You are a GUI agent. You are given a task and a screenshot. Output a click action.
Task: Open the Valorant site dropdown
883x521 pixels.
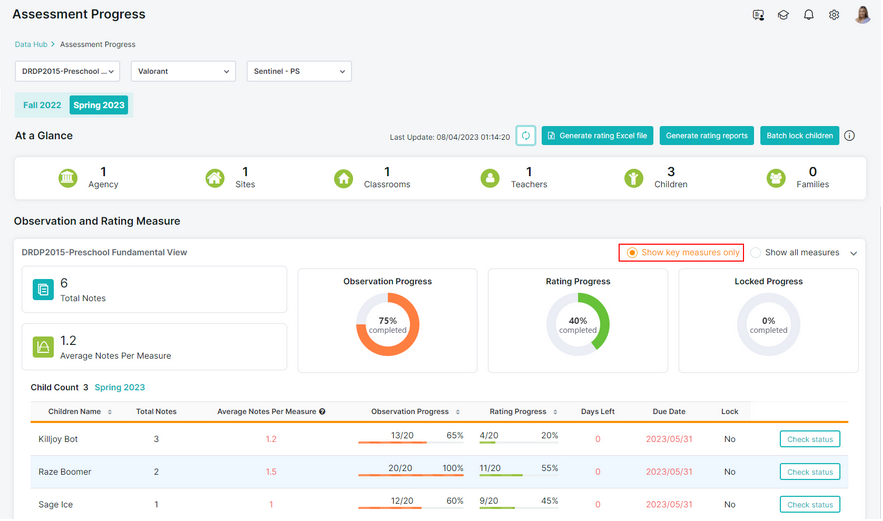pyautogui.click(x=183, y=72)
